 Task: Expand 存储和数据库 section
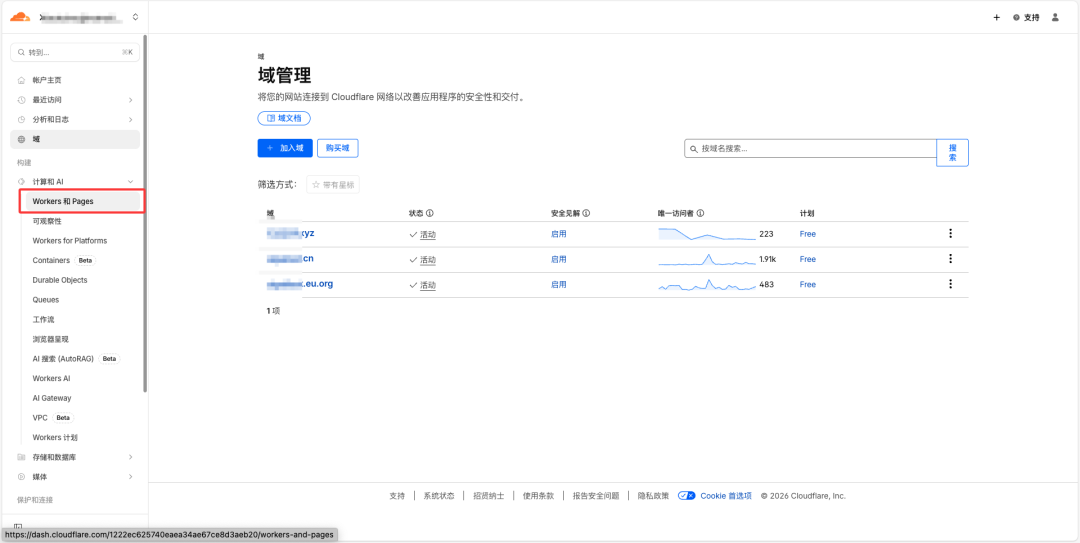click(131, 457)
